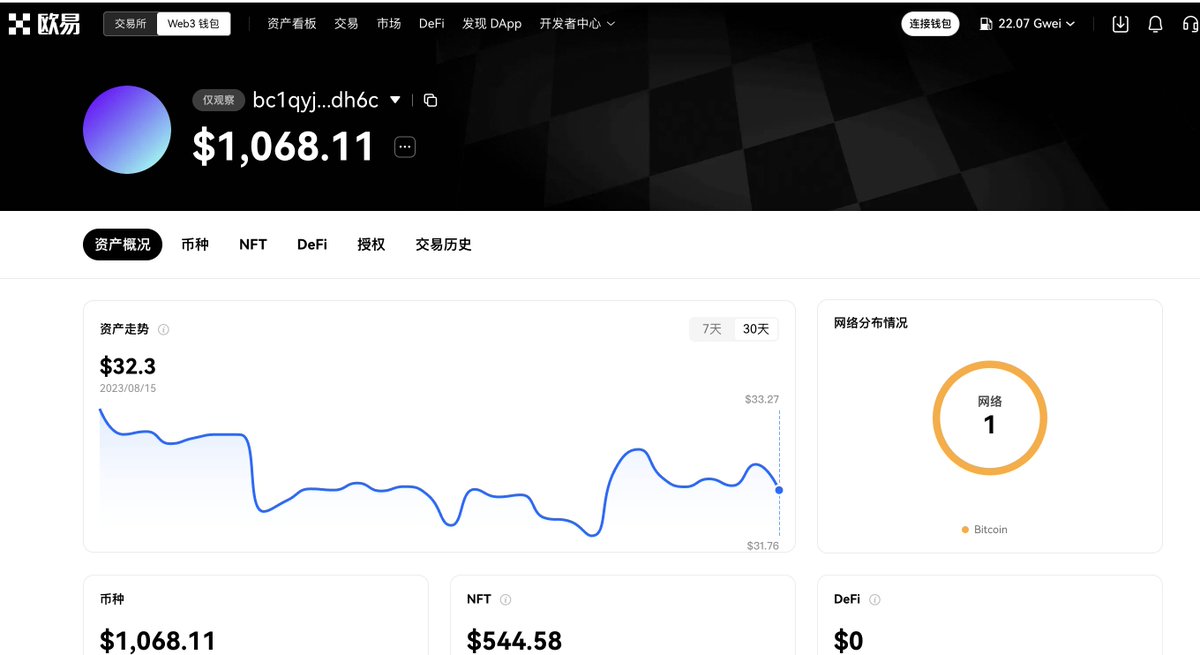Click the large $1,068.11 header balance
The height and width of the screenshot is (655, 1200).
coord(283,147)
